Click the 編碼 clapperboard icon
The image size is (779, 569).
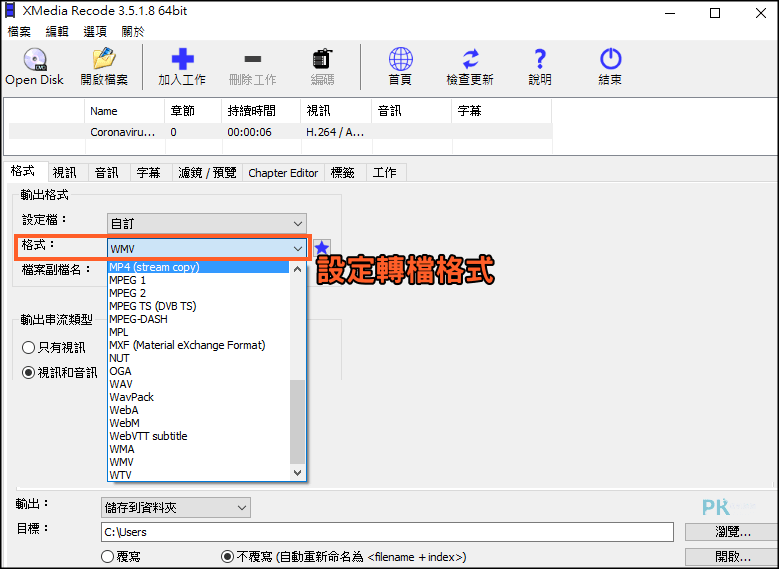tap(322, 59)
